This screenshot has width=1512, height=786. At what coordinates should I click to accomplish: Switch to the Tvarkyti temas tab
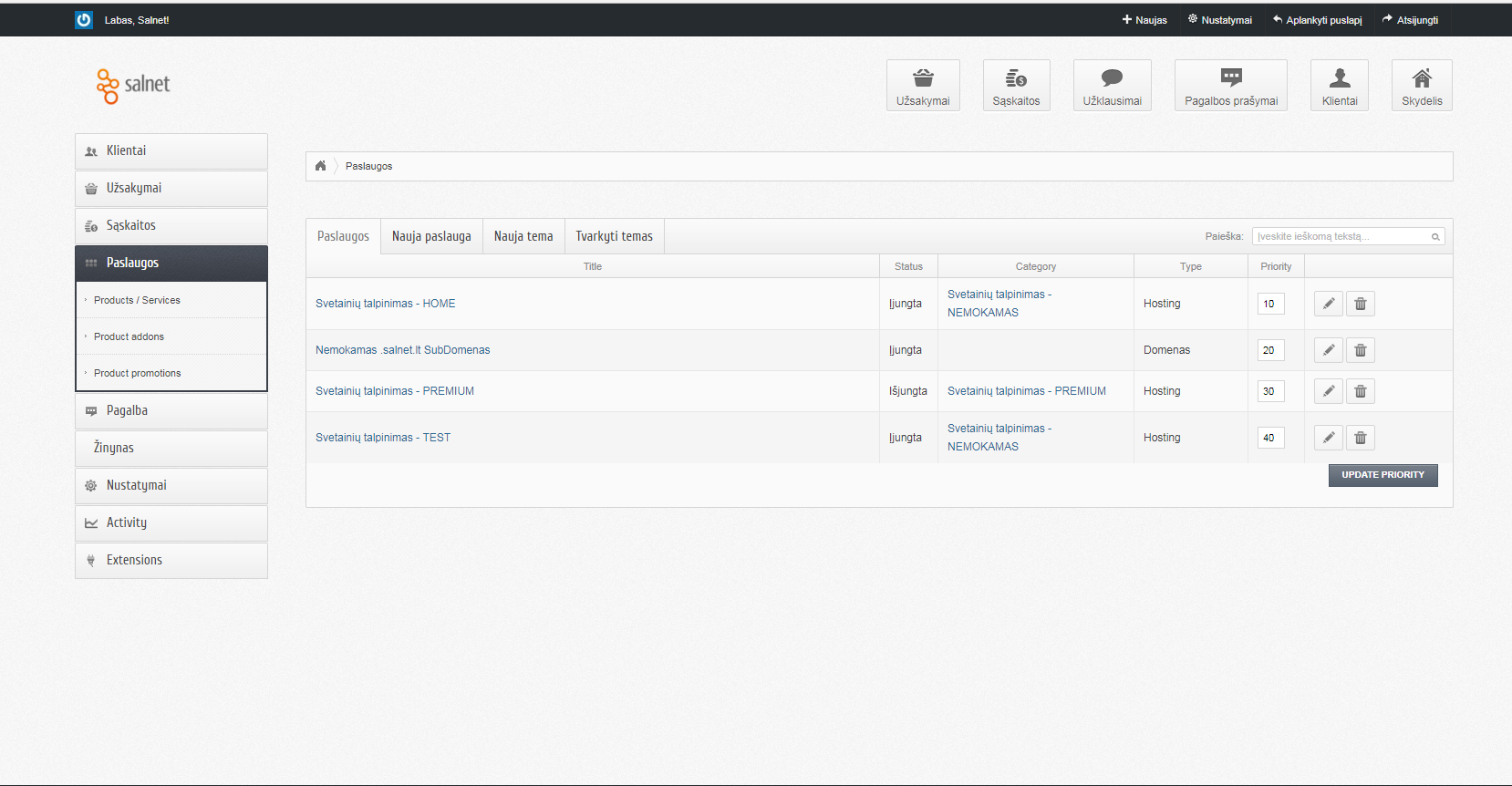(x=614, y=236)
